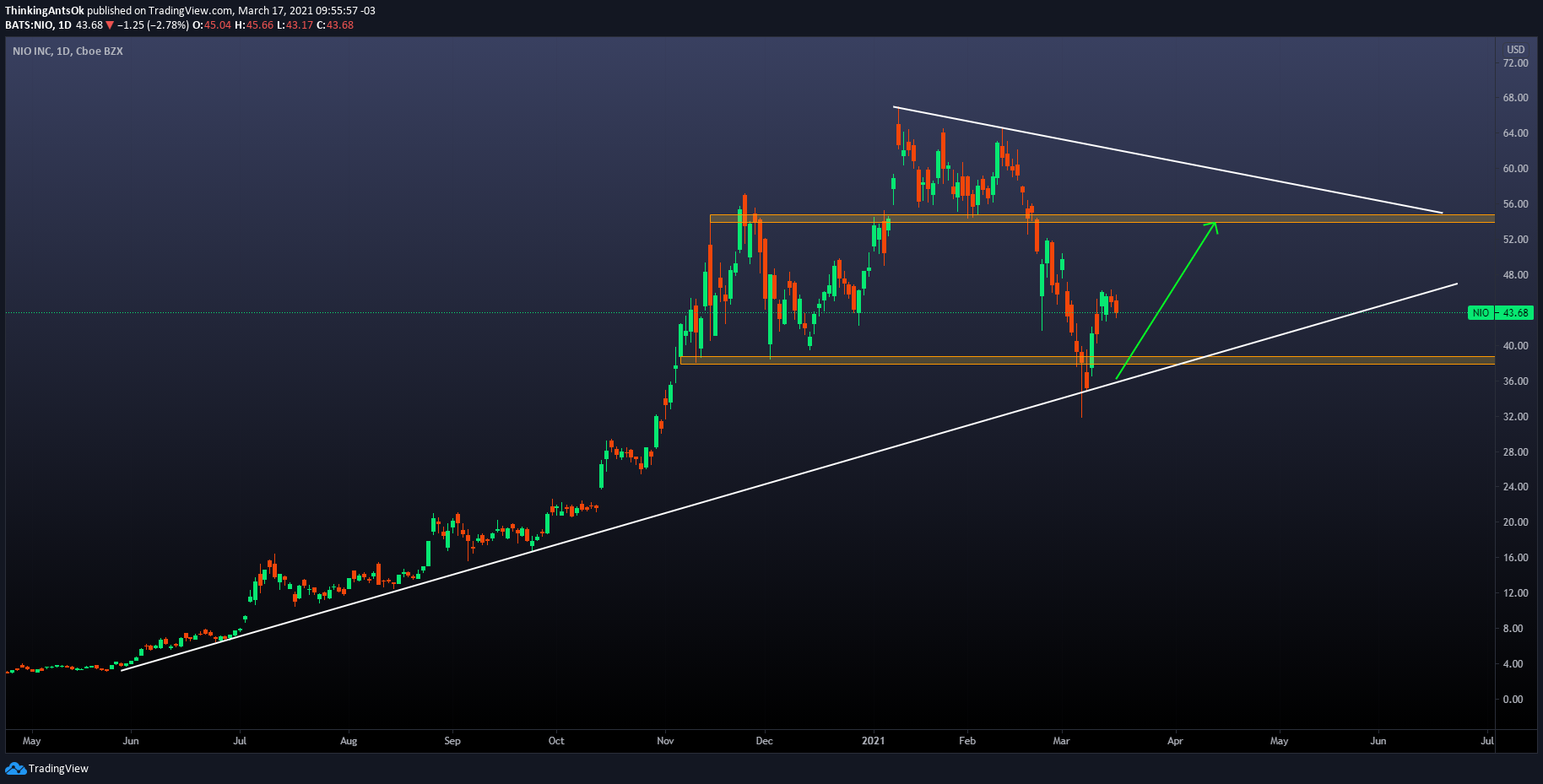This screenshot has width=1543, height=784.
Task: Click the 72.00 price axis value
Action: point(1515,63)
